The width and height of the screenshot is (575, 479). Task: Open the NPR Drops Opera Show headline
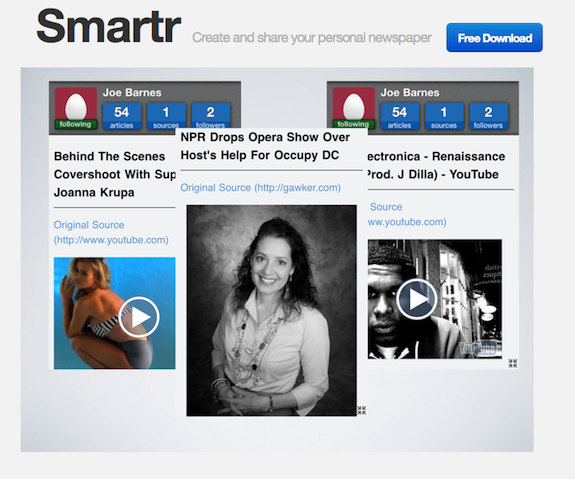pyautogui.click(x=265, y=146)
